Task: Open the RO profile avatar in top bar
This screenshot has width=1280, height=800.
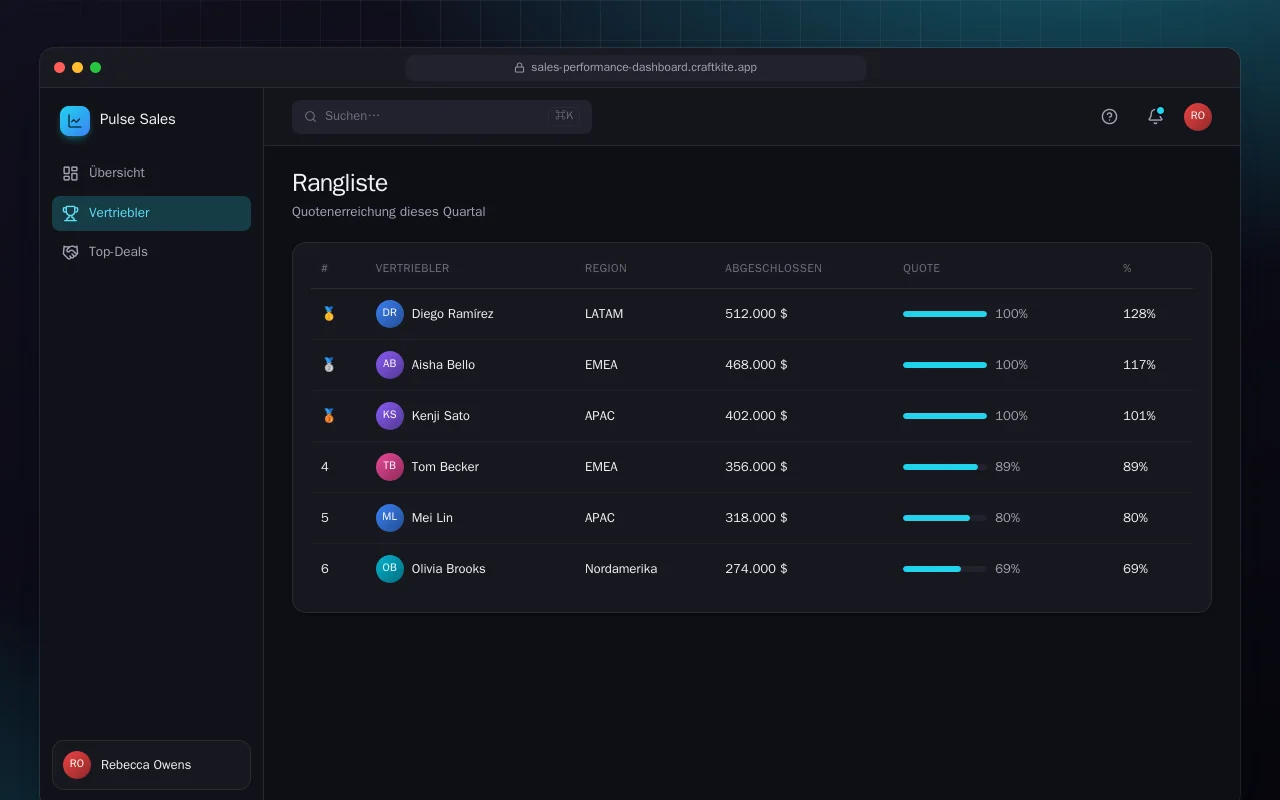Action: tap(1198, 116)
